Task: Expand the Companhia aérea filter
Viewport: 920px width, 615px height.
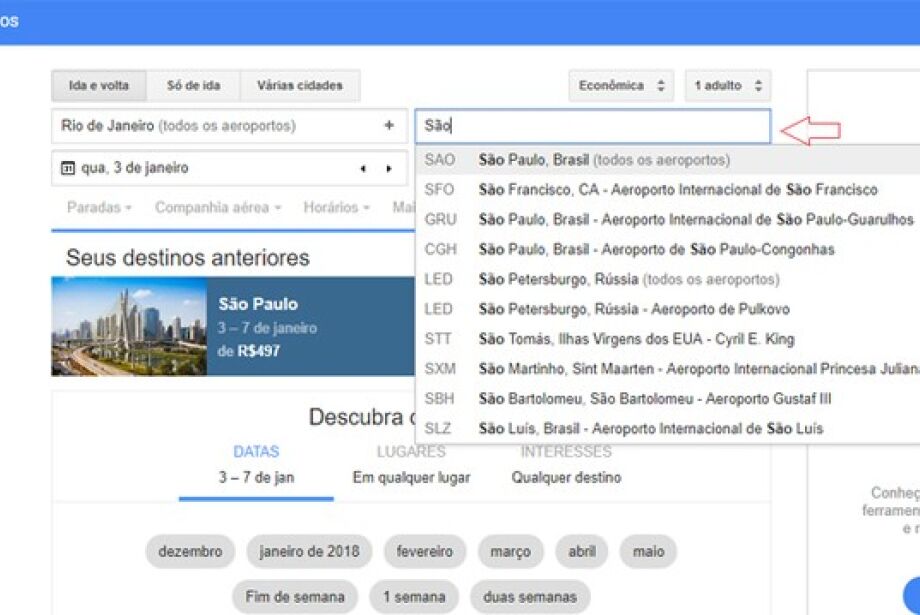Action: point(217,208)
